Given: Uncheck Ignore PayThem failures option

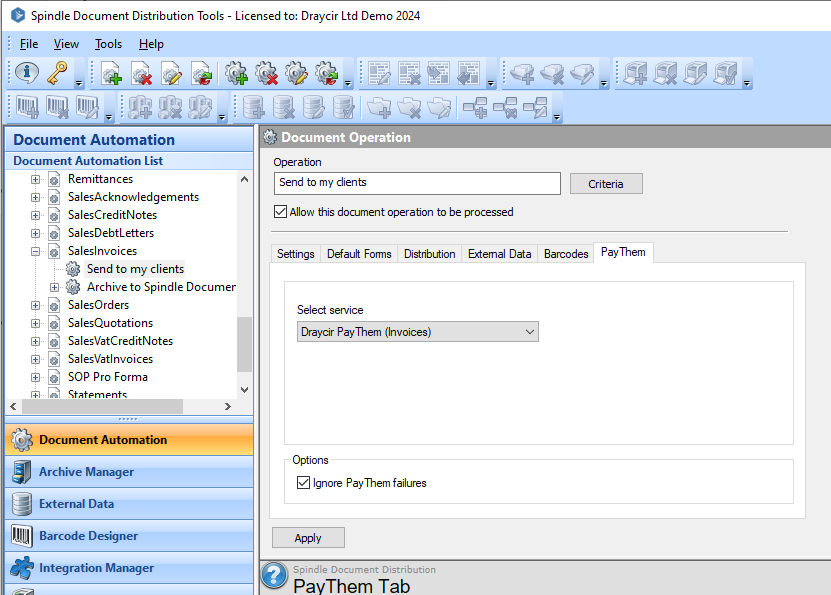Looking at the screenshot, I should click(303, 483).
